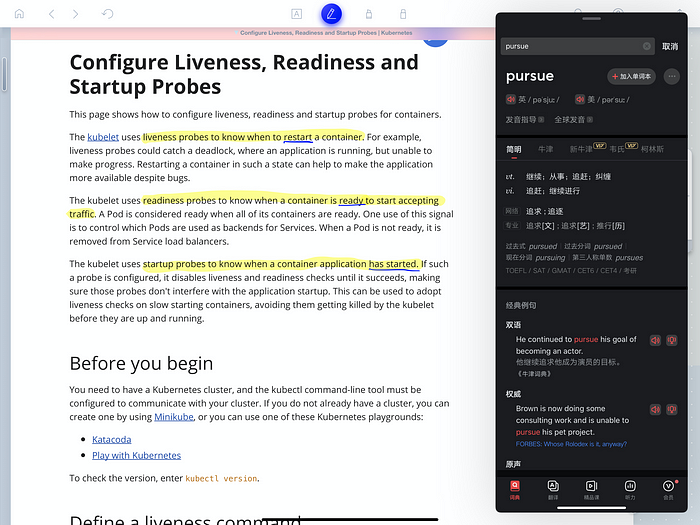This screenshot has height=525, width=700.
Task: Play audio for the Forbes example sentence
Action: 655,409
